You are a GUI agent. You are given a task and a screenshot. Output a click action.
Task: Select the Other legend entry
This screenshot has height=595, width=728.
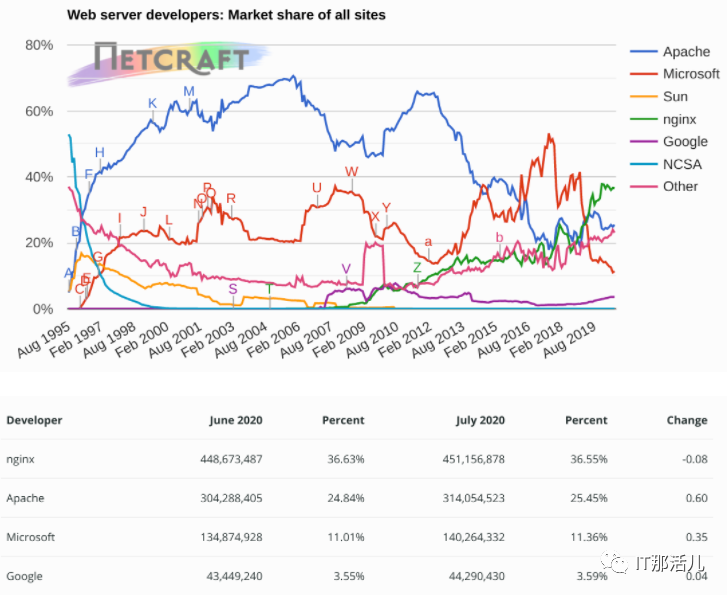pos(680,187)
